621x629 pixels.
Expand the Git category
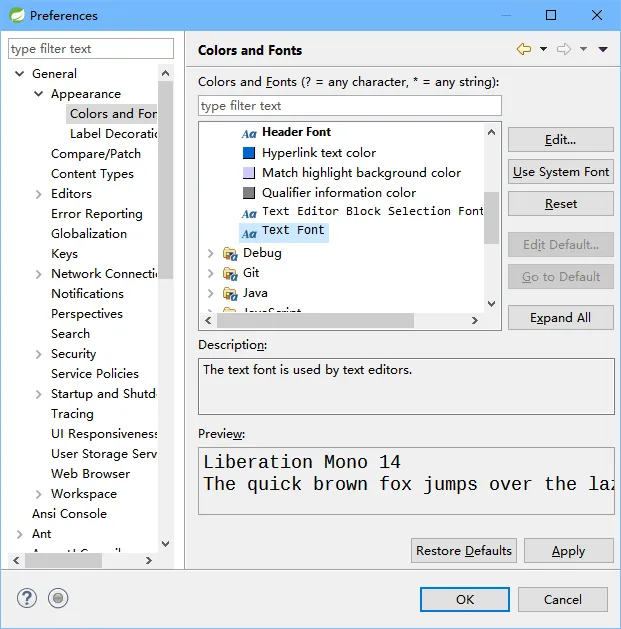[x=211, y=274]
